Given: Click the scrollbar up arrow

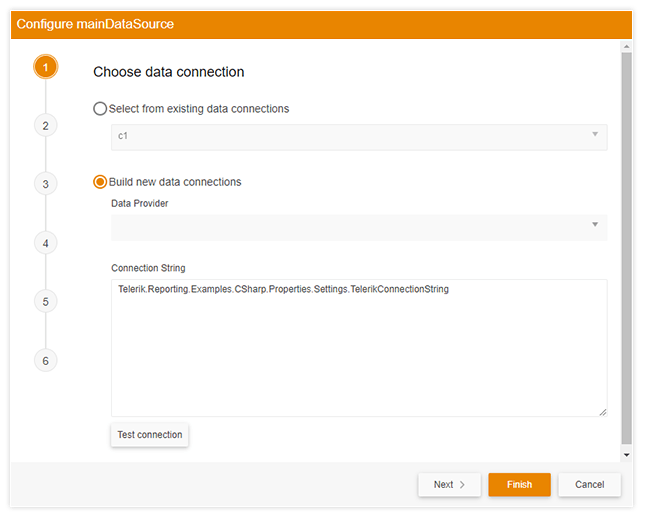Looking at the screenshot, I should point(627,47).
